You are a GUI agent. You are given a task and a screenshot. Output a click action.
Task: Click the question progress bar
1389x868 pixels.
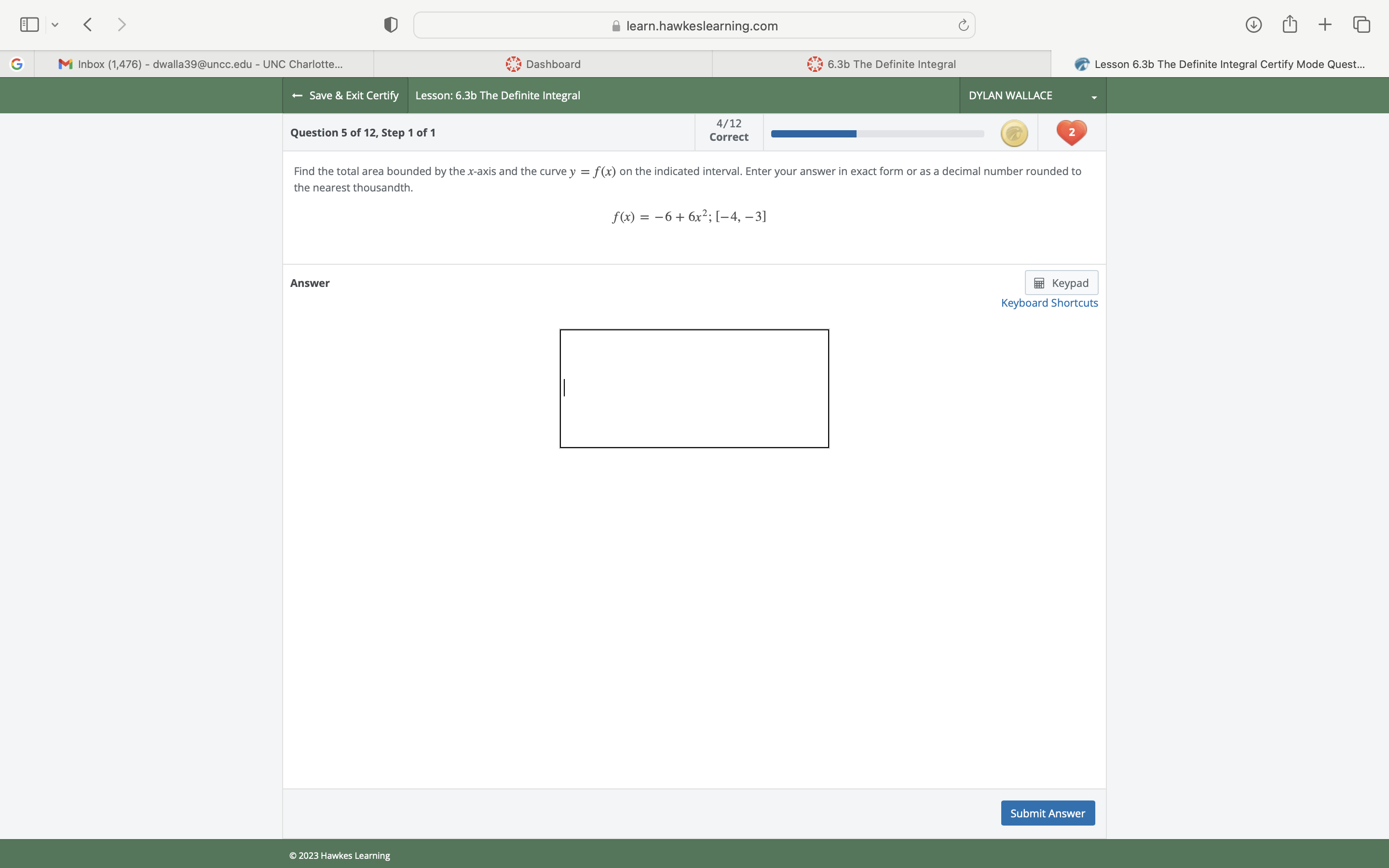click(x=878, y=133)
